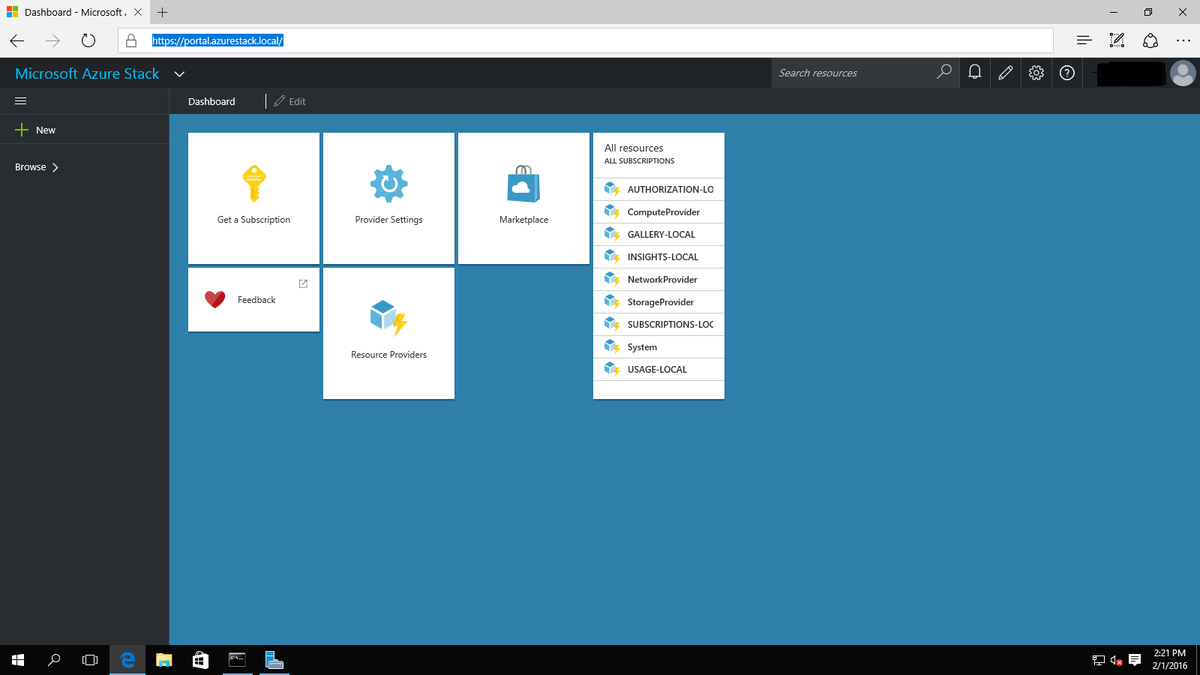Image resolution: width=1200 pixels, height=675 pixels.
Task: Click the Edge share icon
Action: tap(1150, 41)
